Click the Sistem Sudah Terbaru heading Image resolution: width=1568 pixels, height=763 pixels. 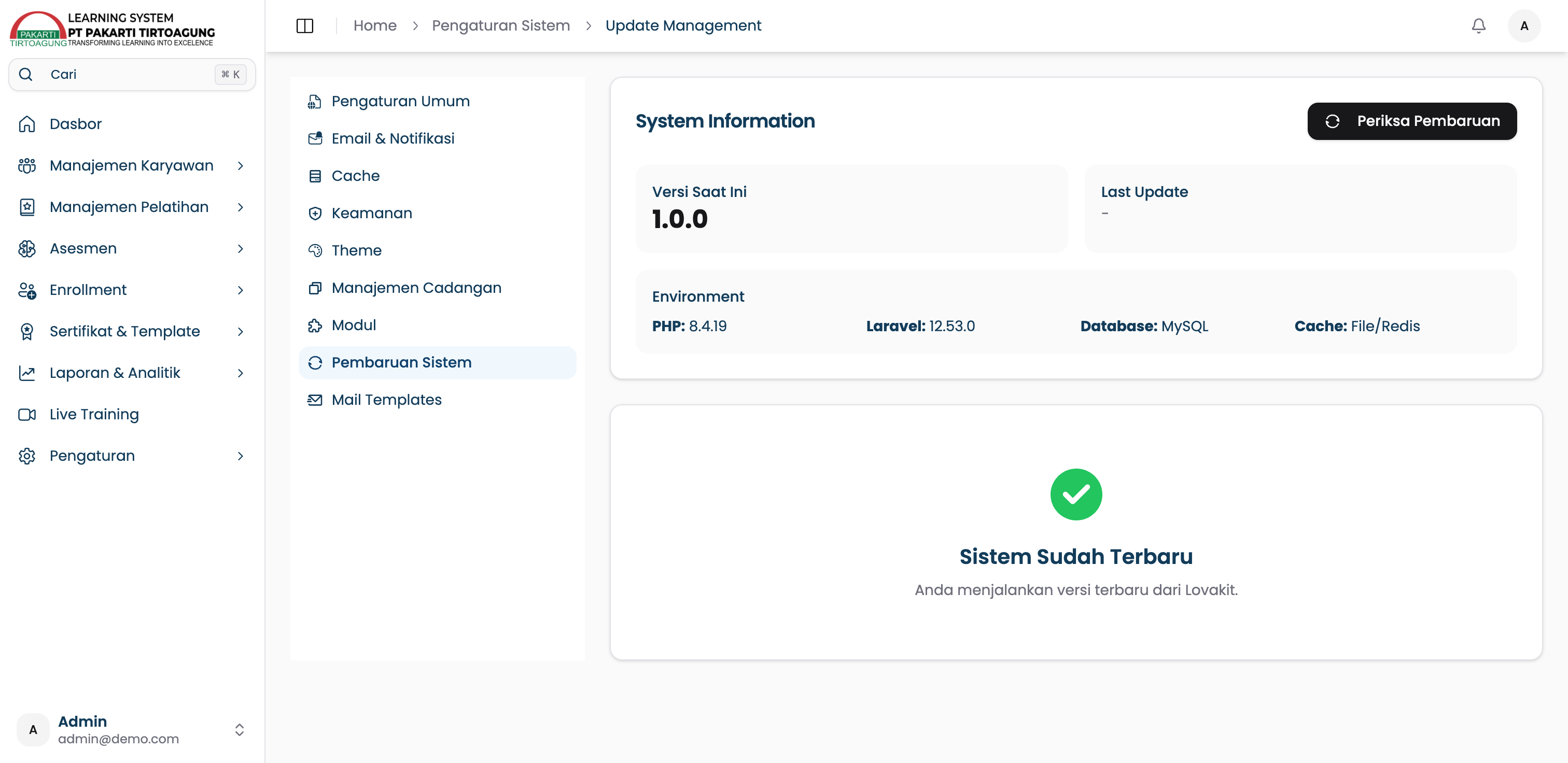(x=1075, y=557)
